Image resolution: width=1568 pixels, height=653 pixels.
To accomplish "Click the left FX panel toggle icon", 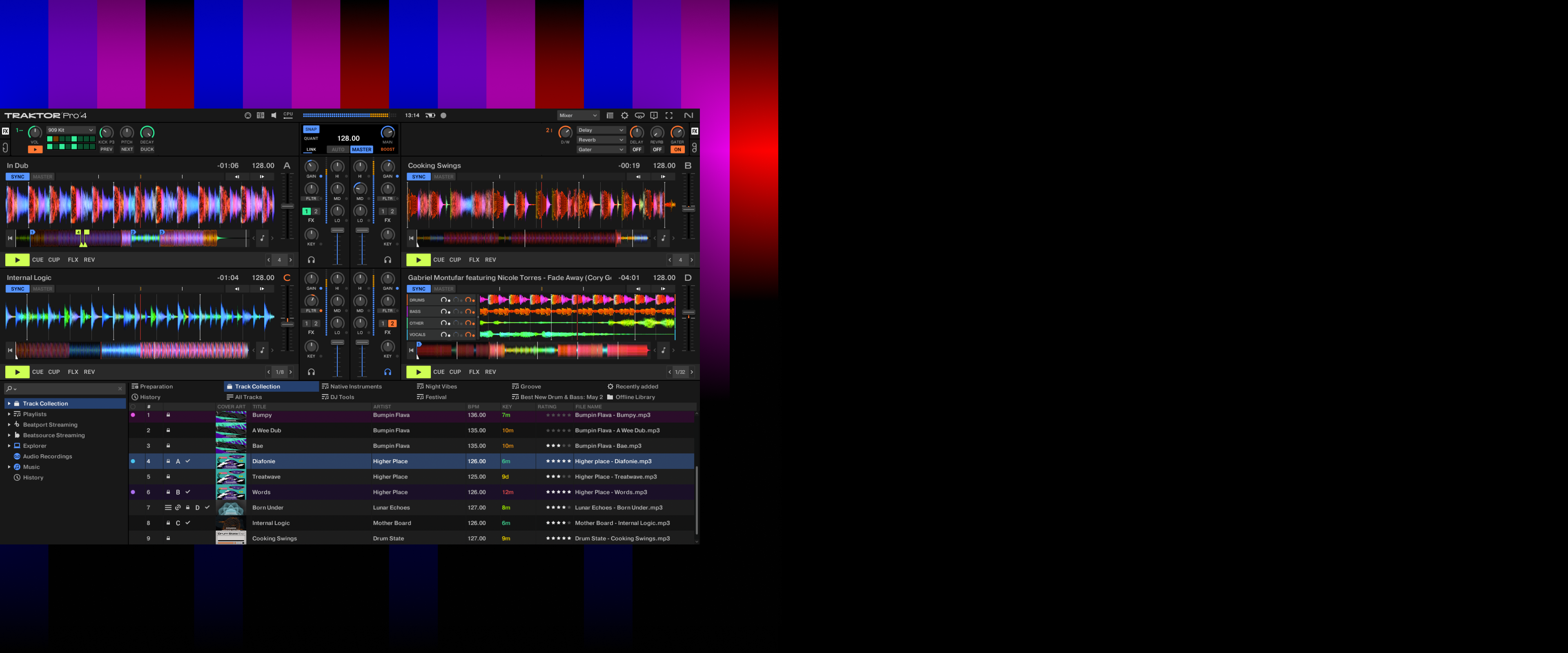I will 5,131.
